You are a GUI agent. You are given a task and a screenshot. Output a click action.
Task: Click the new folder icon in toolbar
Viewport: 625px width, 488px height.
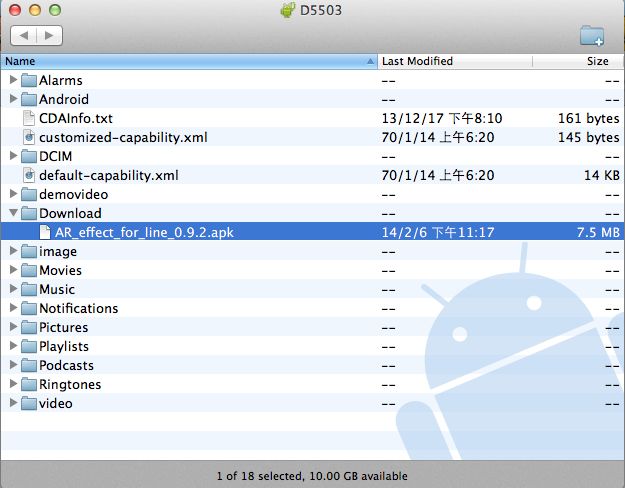591,36
